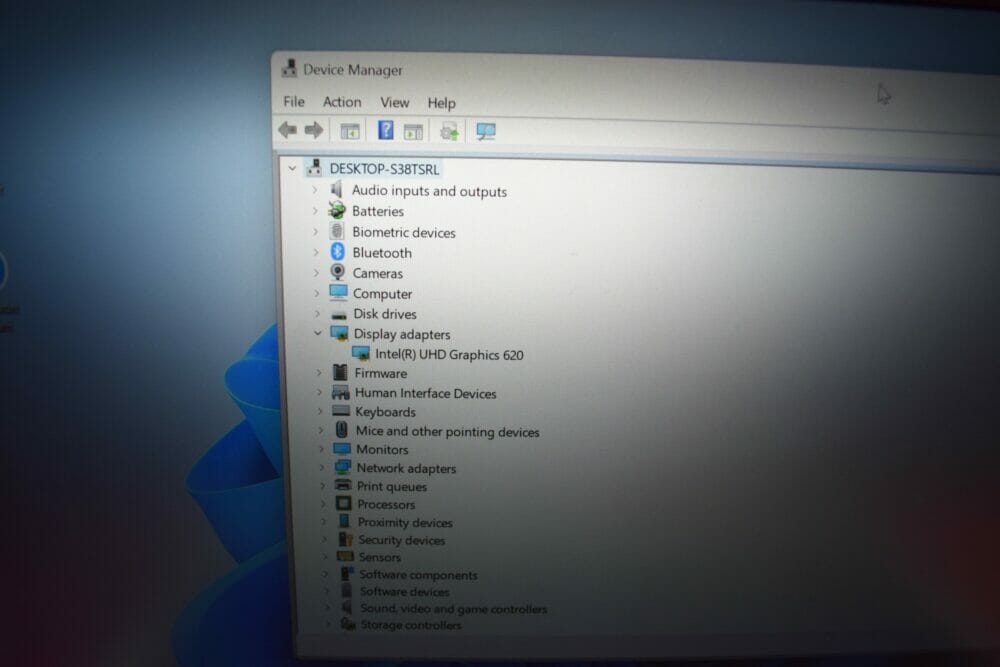The width and height of the screenshot is (1000, 667).
Task: Select Mice and other pointing devices label
Action: click(447, 432)
